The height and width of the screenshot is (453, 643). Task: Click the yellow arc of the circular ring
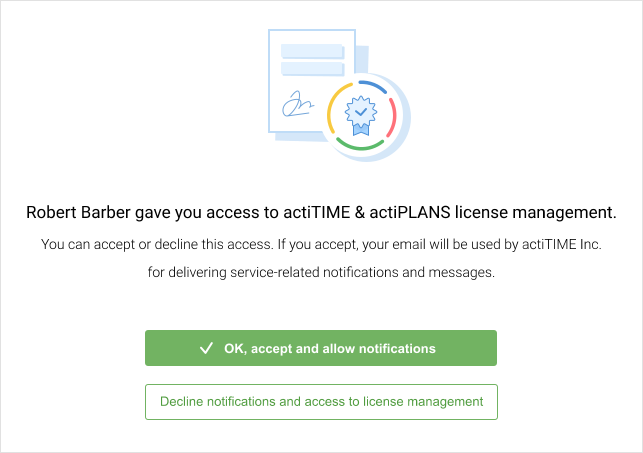[x=331, y=106]
